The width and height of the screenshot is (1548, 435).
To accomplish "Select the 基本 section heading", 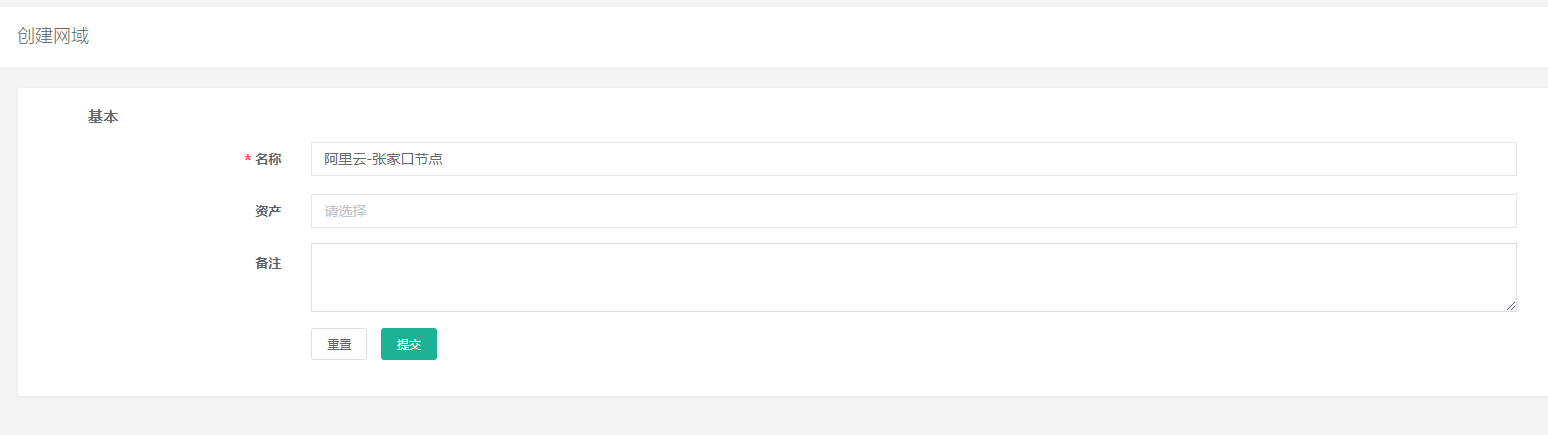I will pyautogui.click(x=103, y=117).
